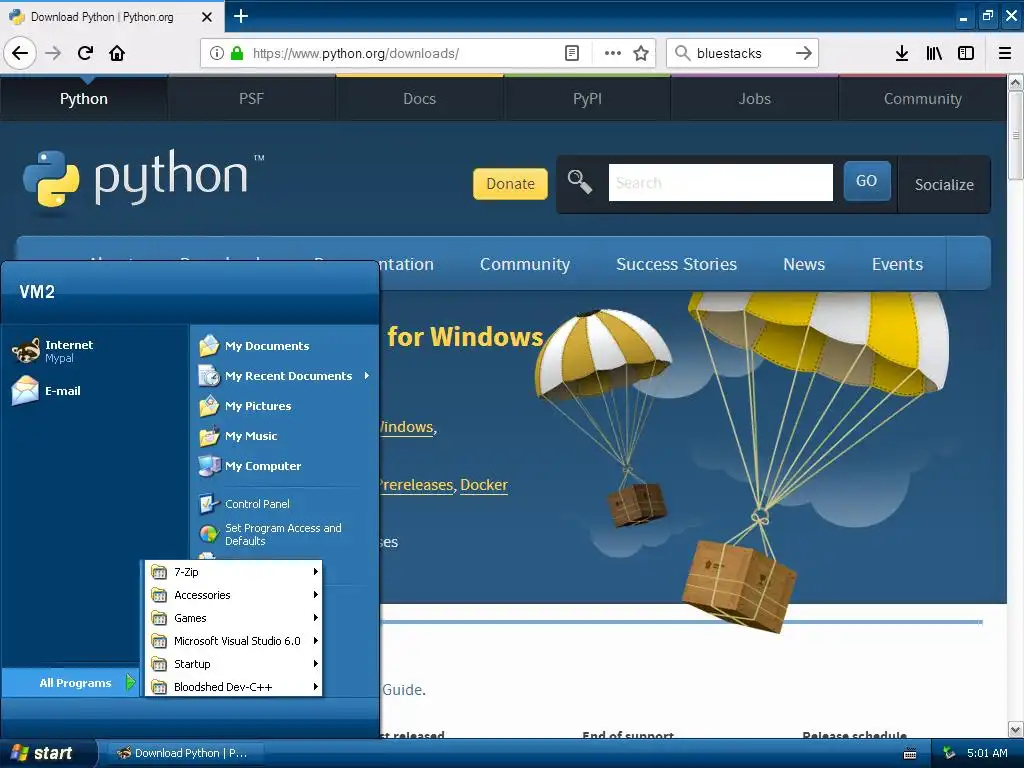The image size is (1024, 768).
Task: Open the downloads panel
Action: (x=902, y=53)
